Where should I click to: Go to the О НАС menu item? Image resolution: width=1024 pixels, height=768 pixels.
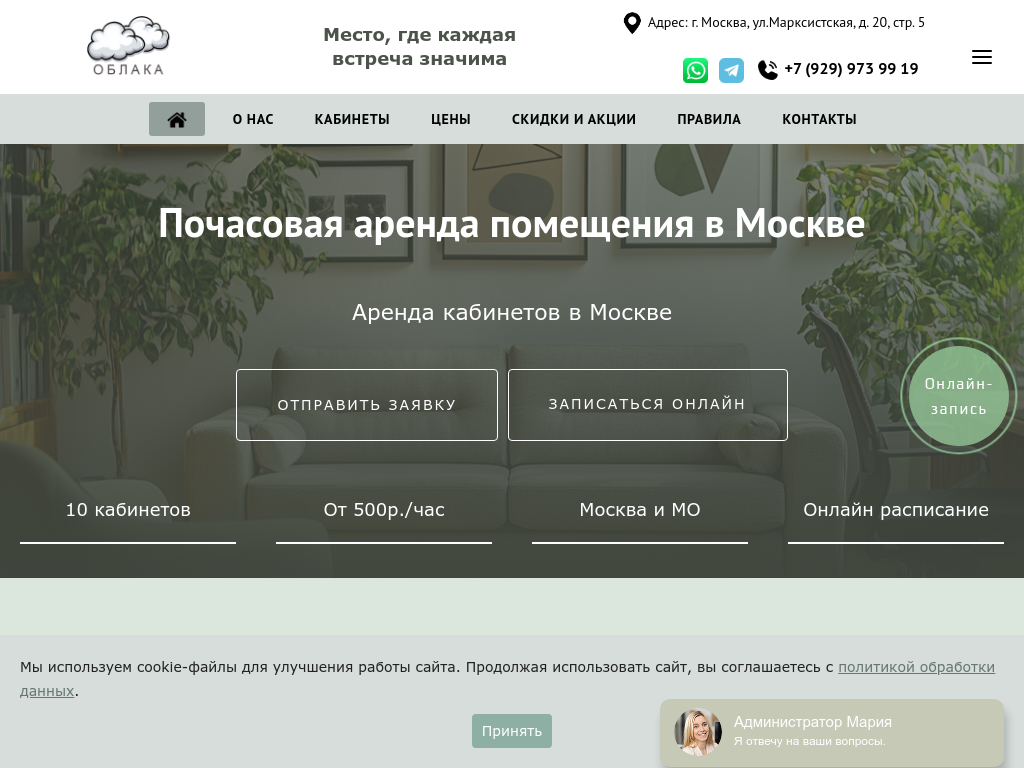tap(252, 119)
